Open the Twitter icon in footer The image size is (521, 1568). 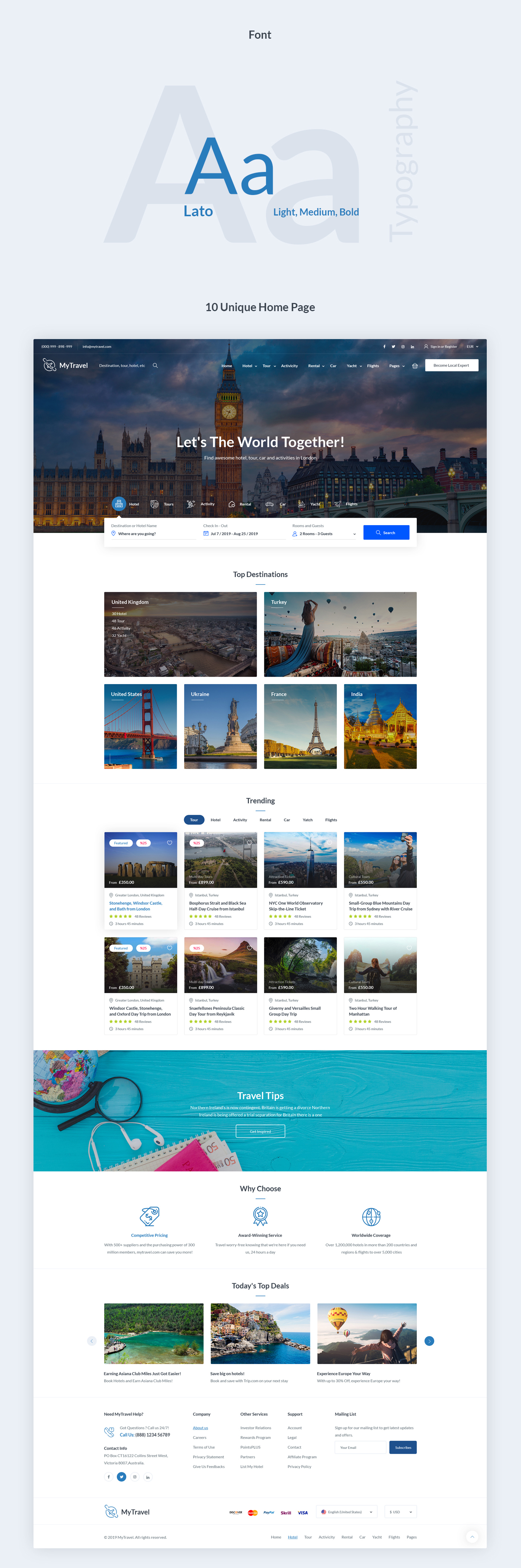click(x=122, y=1477)
